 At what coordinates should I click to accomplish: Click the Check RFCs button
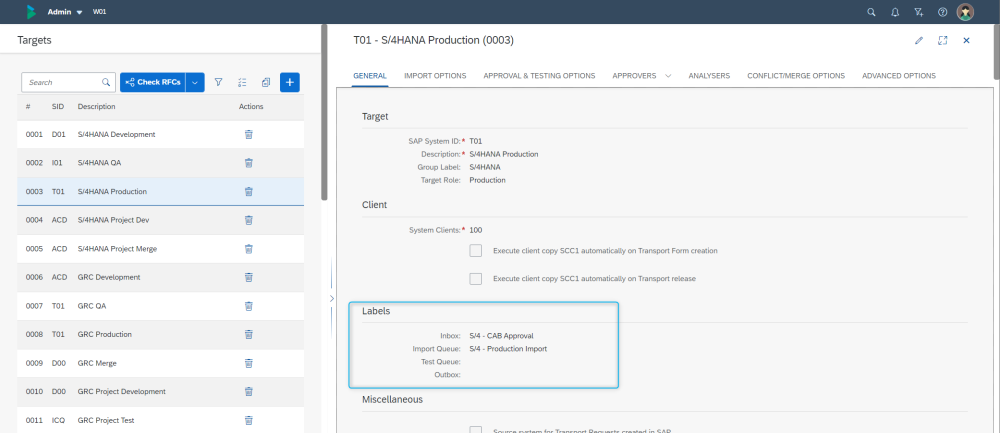(x=153, y=82)
